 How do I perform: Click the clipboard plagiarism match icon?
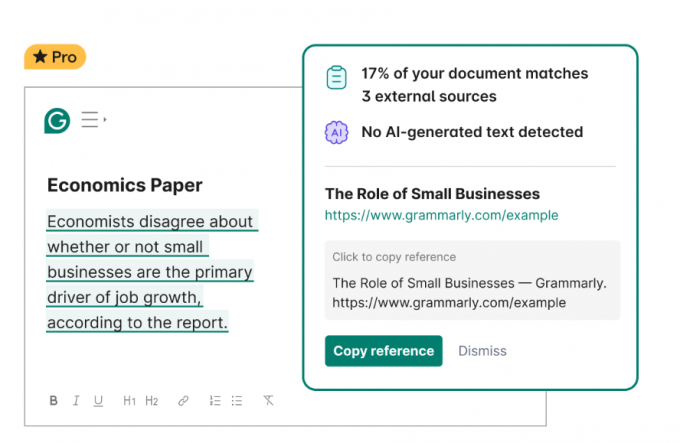point(336,77)
